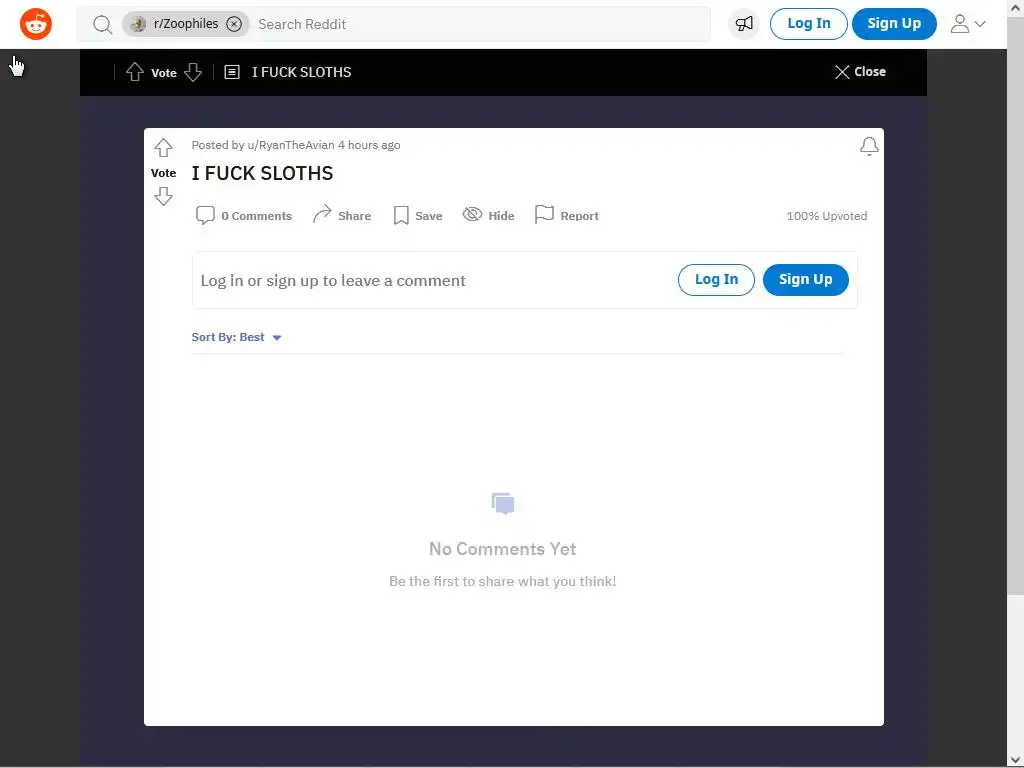Remove the r/Zoophiles search filter
1024x768 pixels.
pyautogui.click(x=234, y=24)
